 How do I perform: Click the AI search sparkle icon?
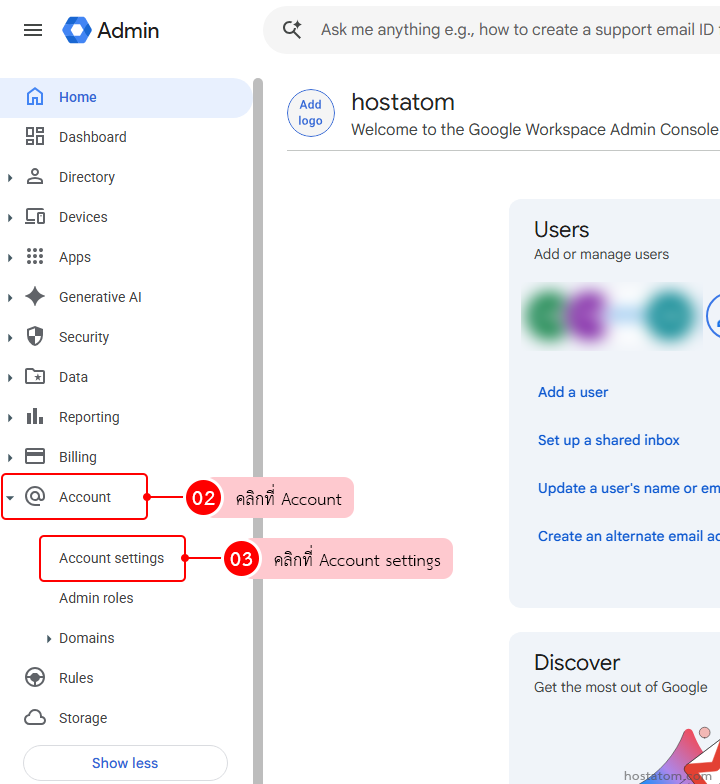[x=292, y=30]
